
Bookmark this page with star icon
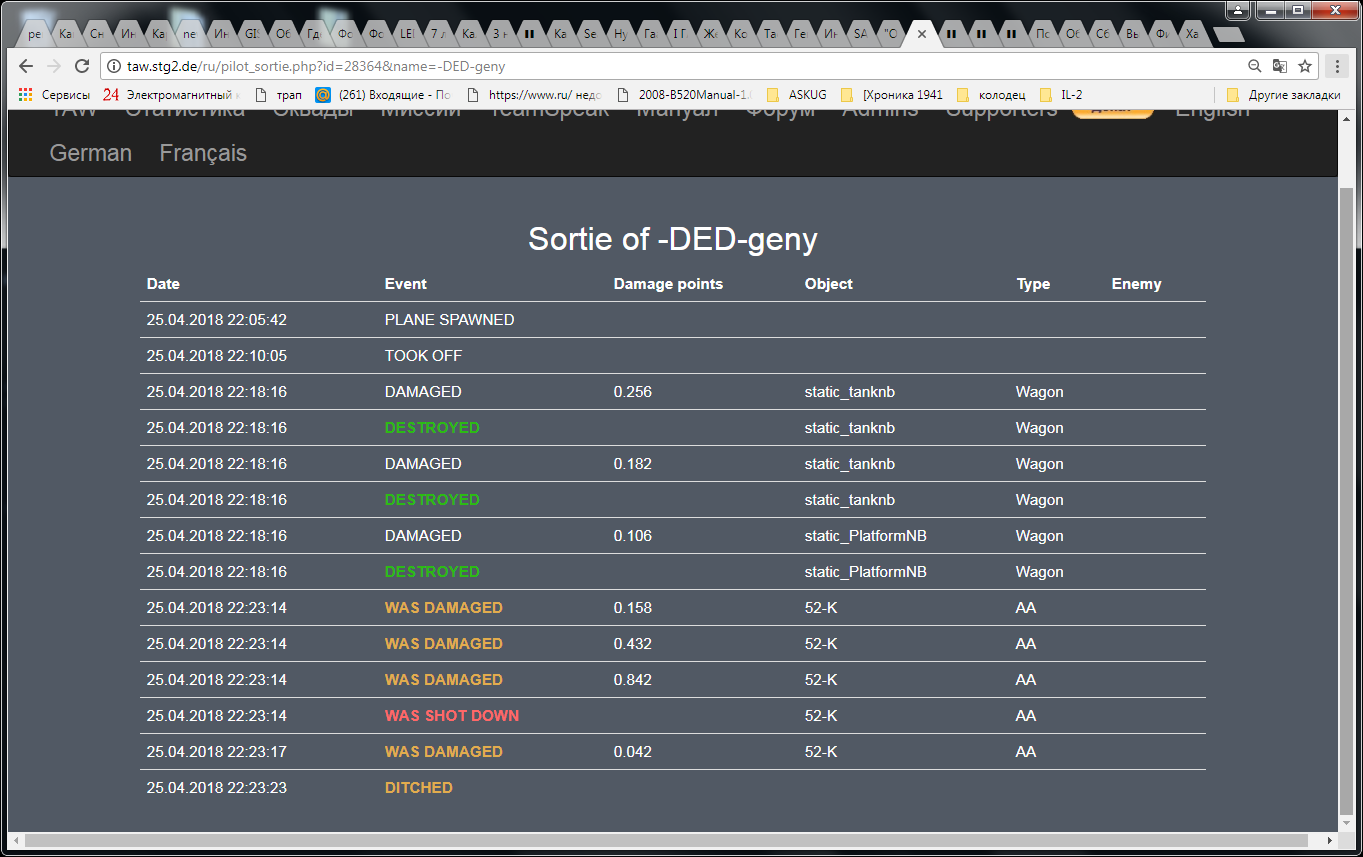pyautogui.click(x=1304, y=66)
